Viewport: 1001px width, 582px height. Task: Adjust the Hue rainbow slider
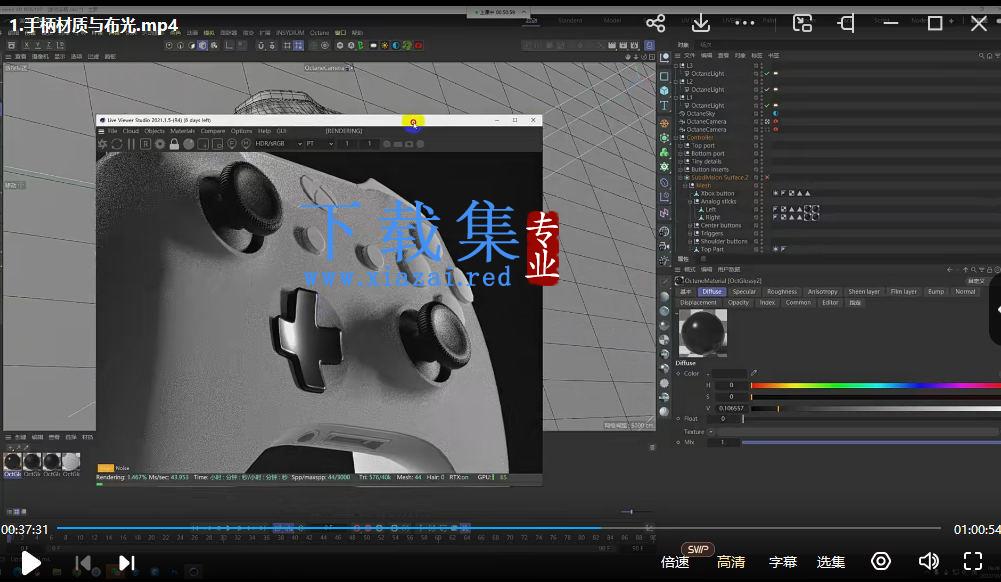point(875,385)
